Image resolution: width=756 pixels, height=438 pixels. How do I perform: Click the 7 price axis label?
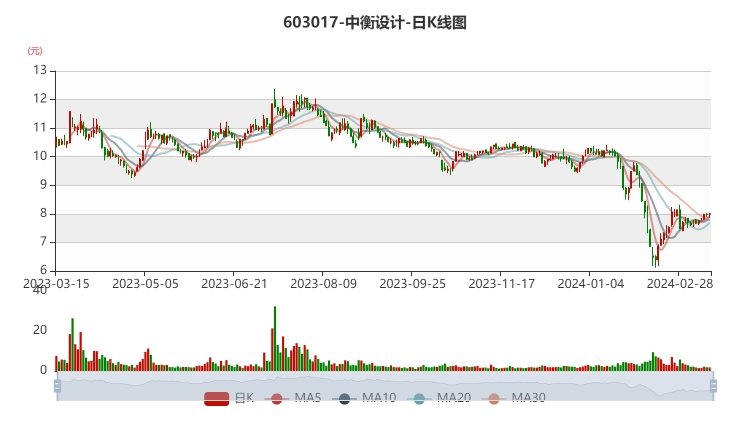tap(43, 242)
